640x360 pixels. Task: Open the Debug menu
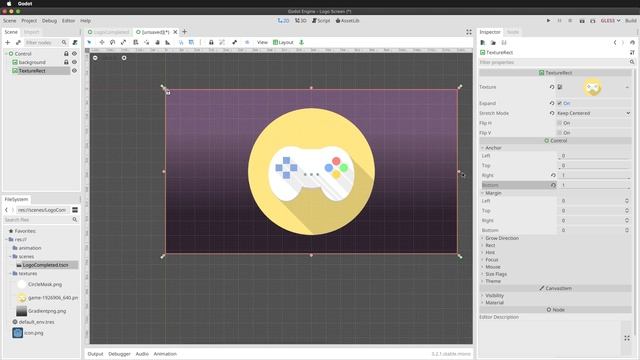pos(49,20)
